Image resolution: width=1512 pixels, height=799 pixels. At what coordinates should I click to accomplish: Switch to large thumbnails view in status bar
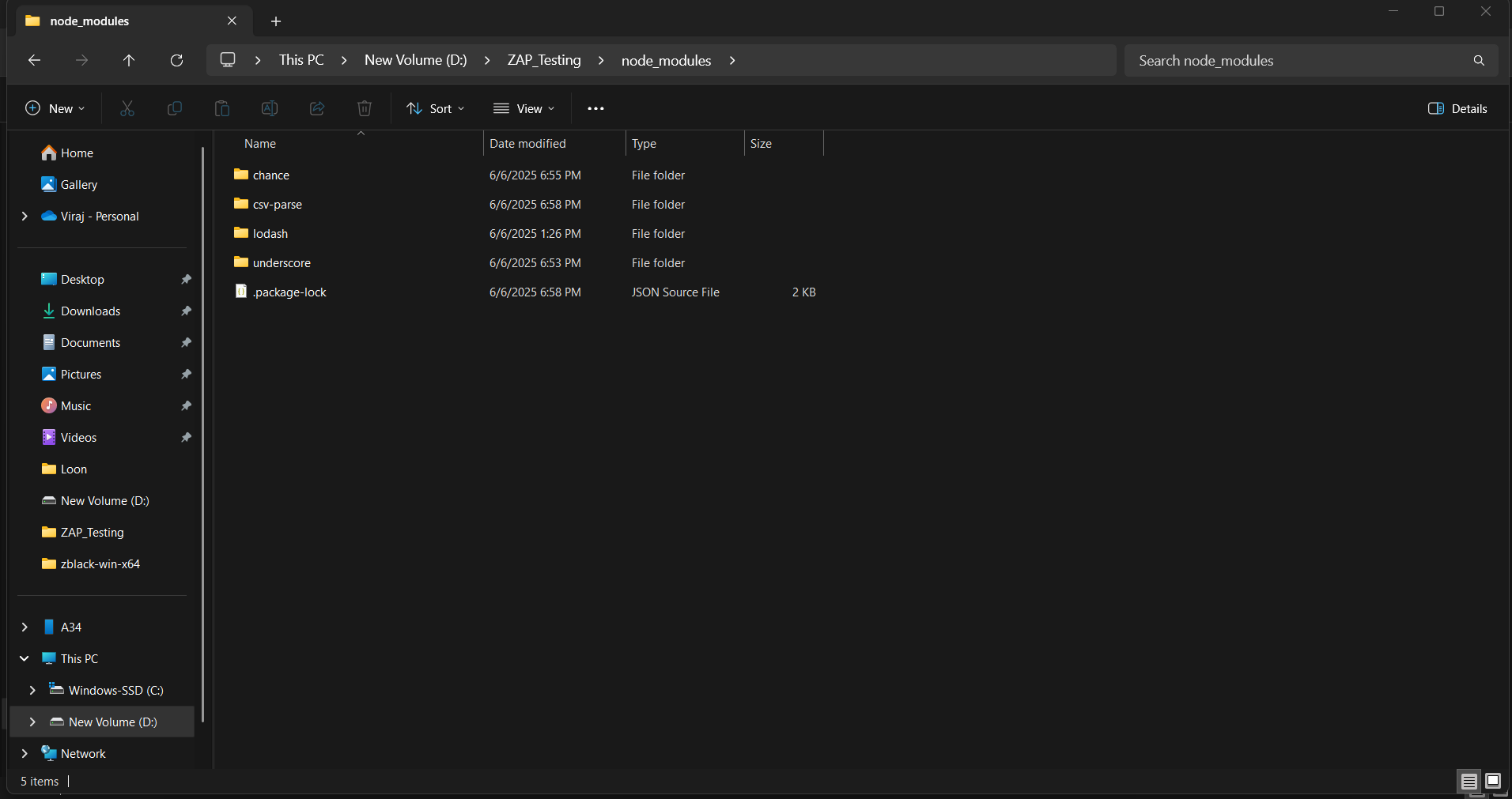pos(1492,781)
